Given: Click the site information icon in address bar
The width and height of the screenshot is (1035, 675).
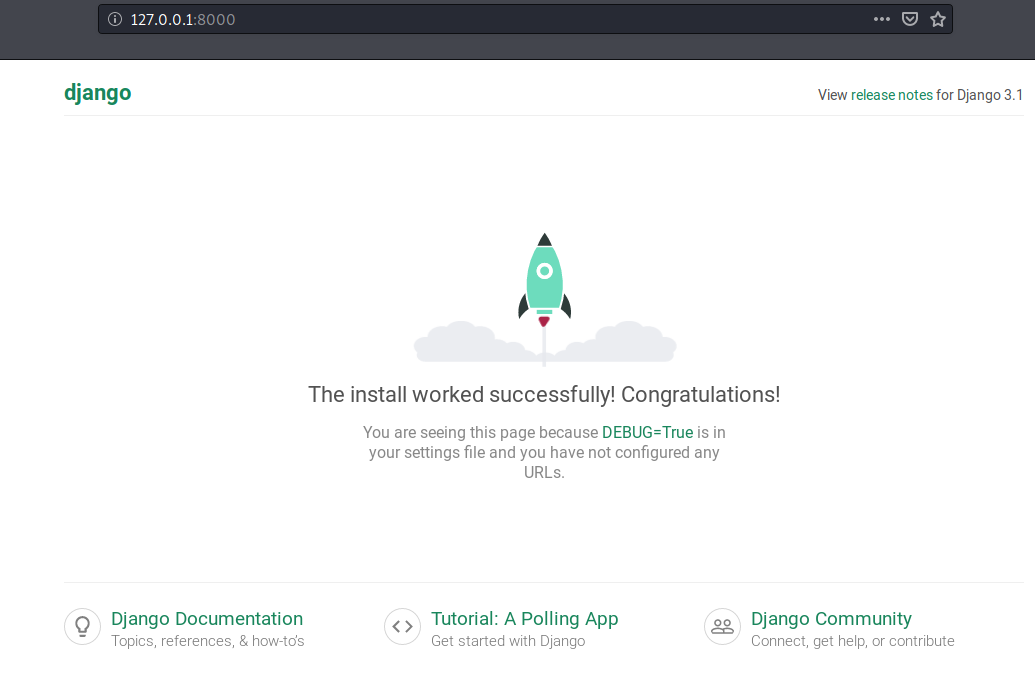Looking at the screenshot, I should [115, 19].
